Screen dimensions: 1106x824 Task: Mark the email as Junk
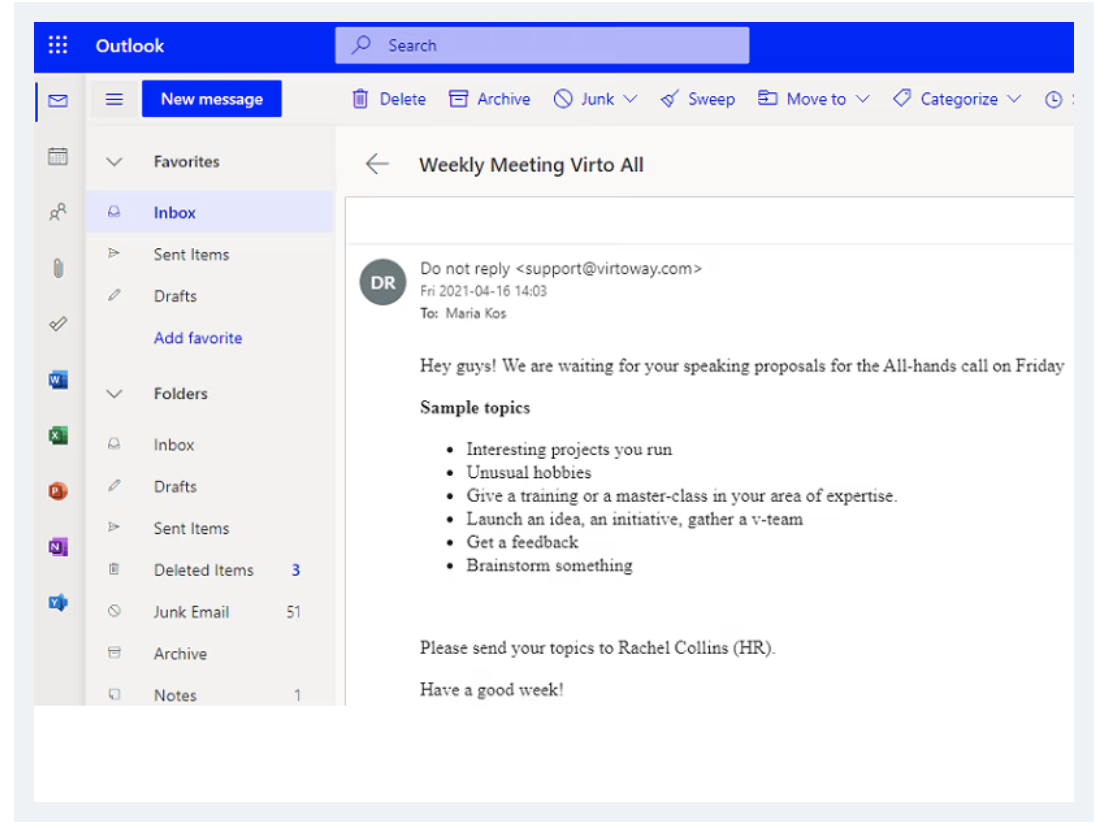click(584, 99)
